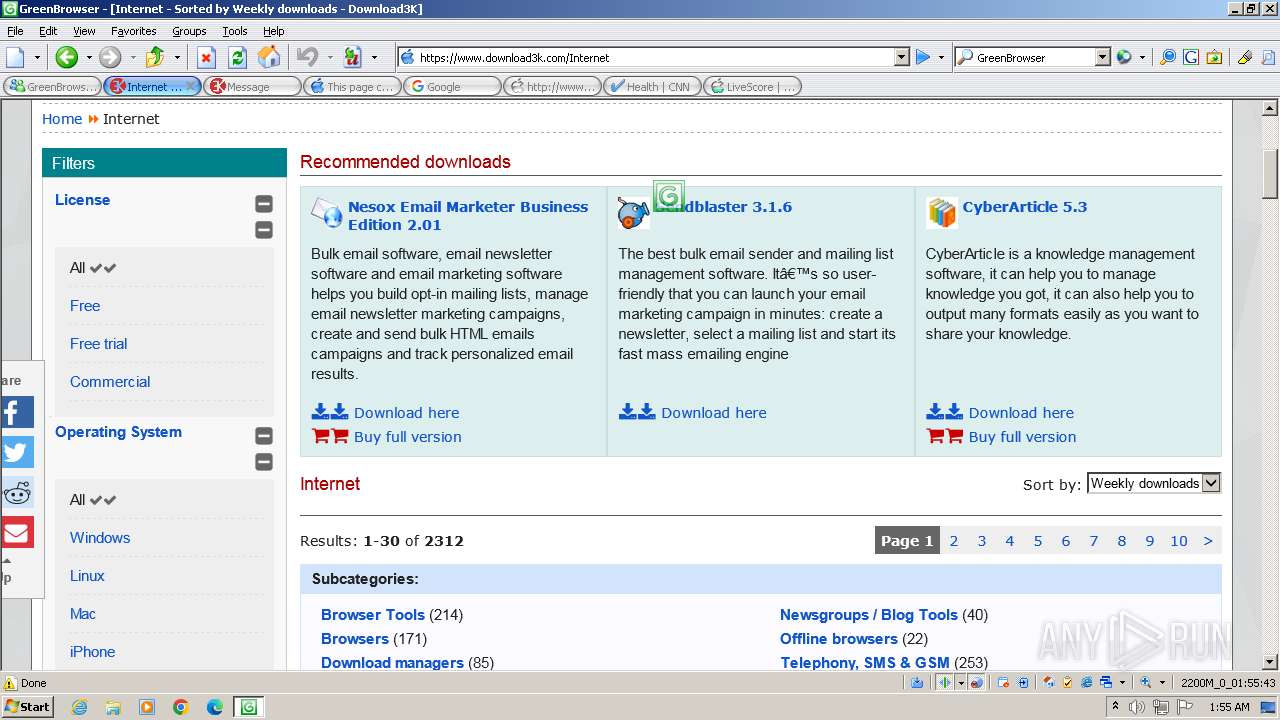The width and height of the screenshot is (1280, 720).
Task: Open the Groups menu
Action: [x=189, y=31]
